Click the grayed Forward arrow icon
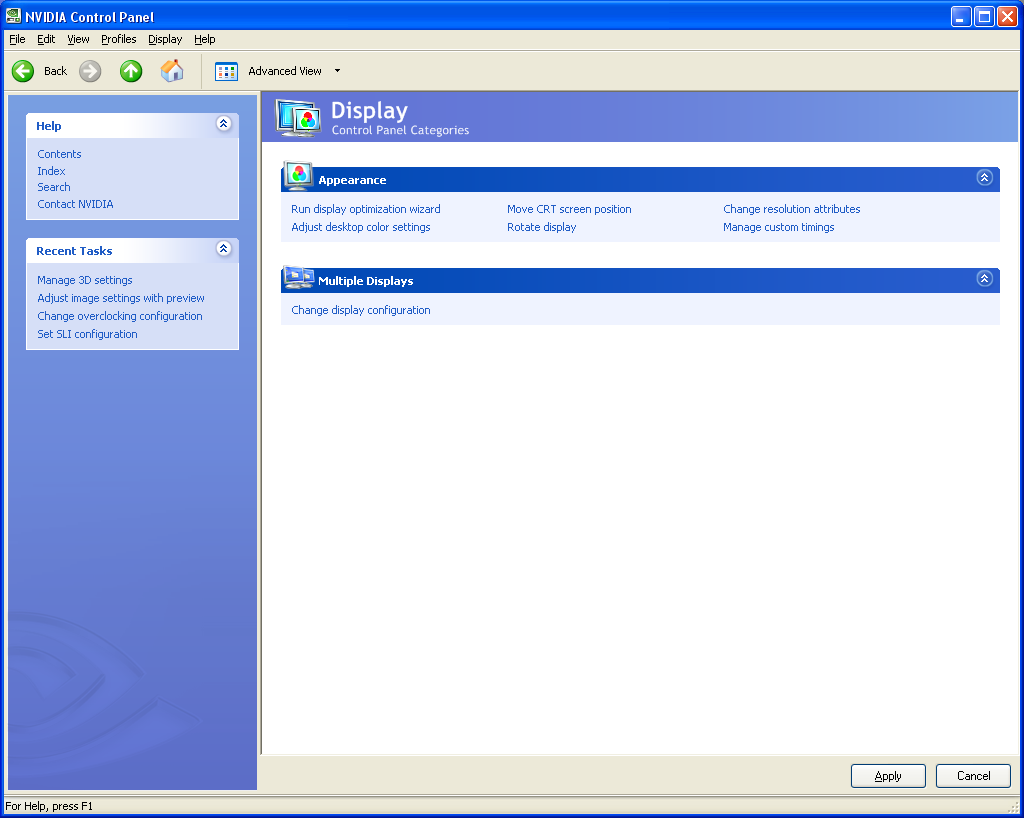This screenshot has width=1024, height=818. click(x=90, y=71)
